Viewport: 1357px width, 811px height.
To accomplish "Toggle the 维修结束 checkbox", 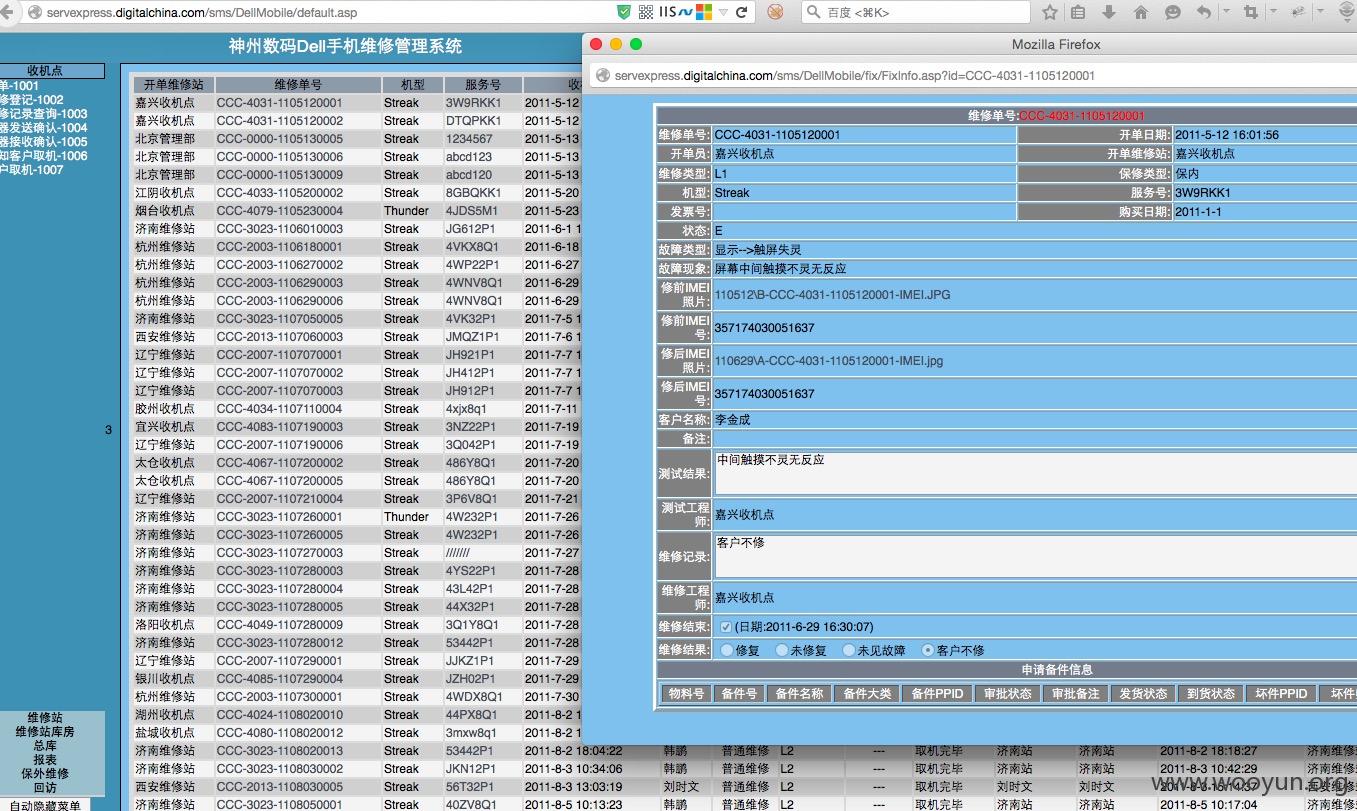I will click(726, 627).
